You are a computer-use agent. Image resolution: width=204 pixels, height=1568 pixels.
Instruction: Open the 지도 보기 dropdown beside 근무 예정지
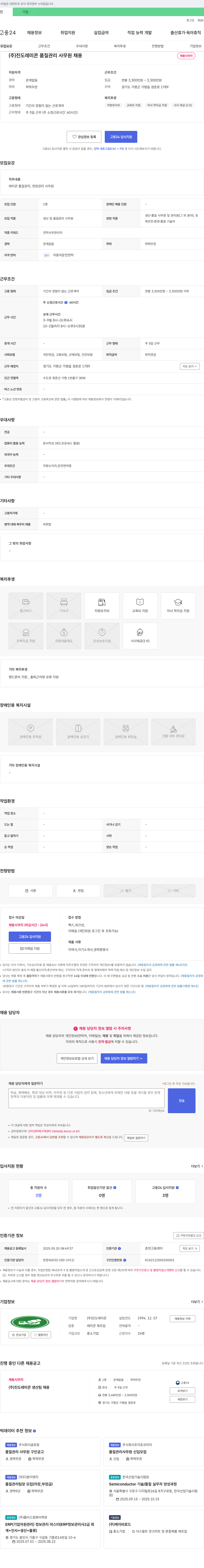(189, 366)
